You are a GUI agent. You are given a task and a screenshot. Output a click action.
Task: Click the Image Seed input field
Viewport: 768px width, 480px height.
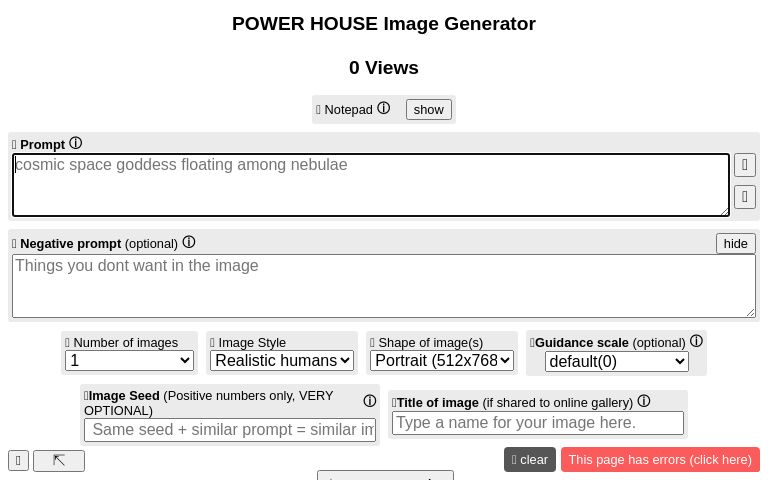(230, 430)
